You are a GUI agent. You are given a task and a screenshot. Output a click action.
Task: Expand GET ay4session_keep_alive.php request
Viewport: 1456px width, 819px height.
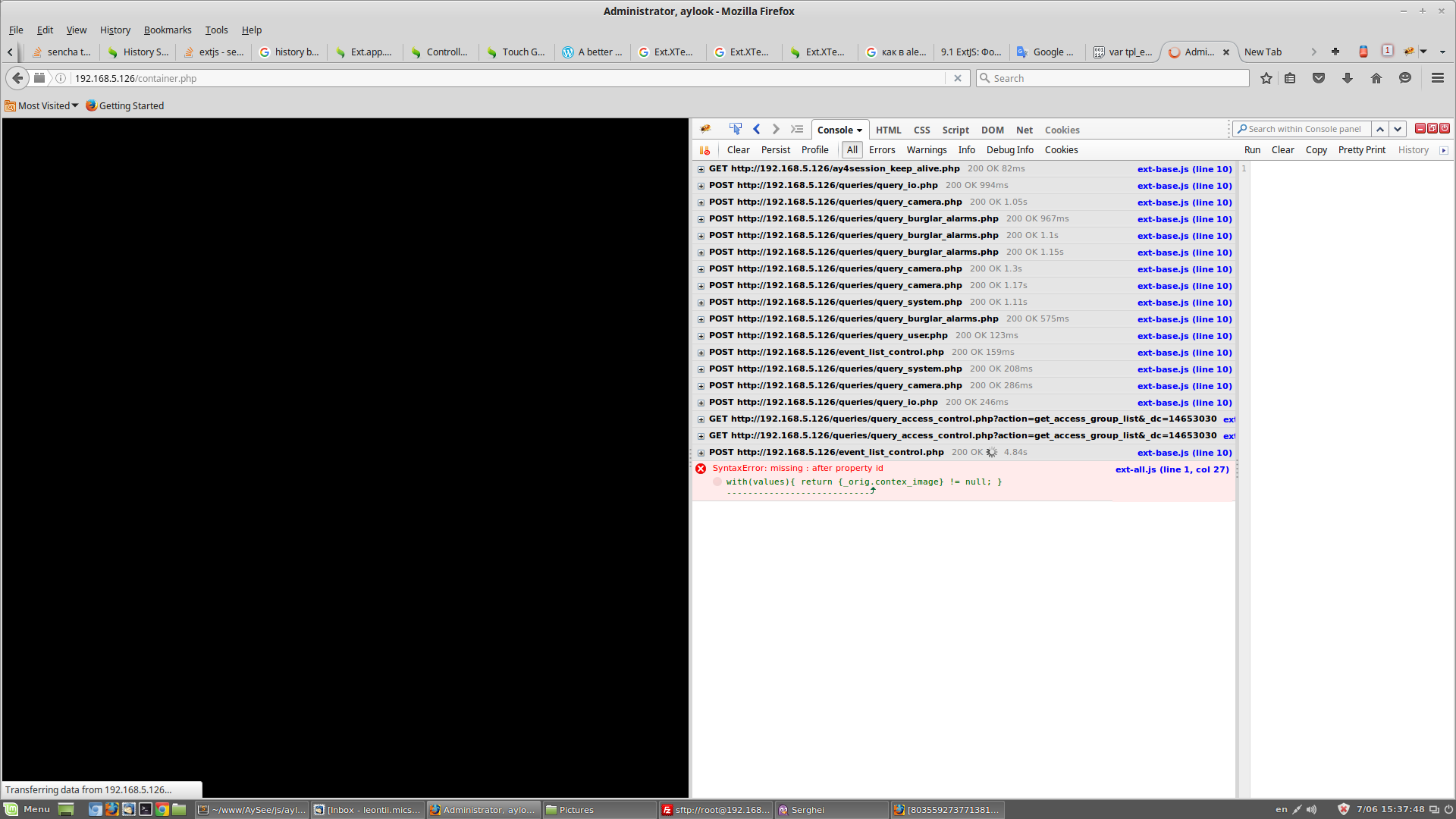[x=701, y=169]
